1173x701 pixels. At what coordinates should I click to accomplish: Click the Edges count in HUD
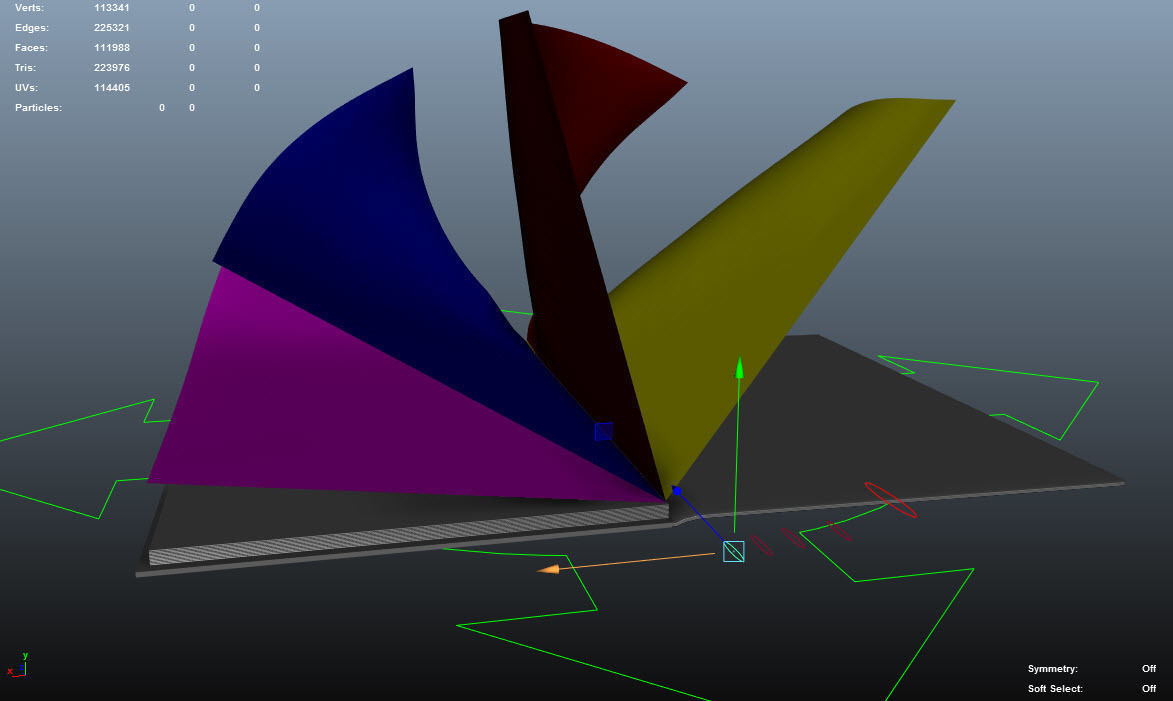coord(111,28)
